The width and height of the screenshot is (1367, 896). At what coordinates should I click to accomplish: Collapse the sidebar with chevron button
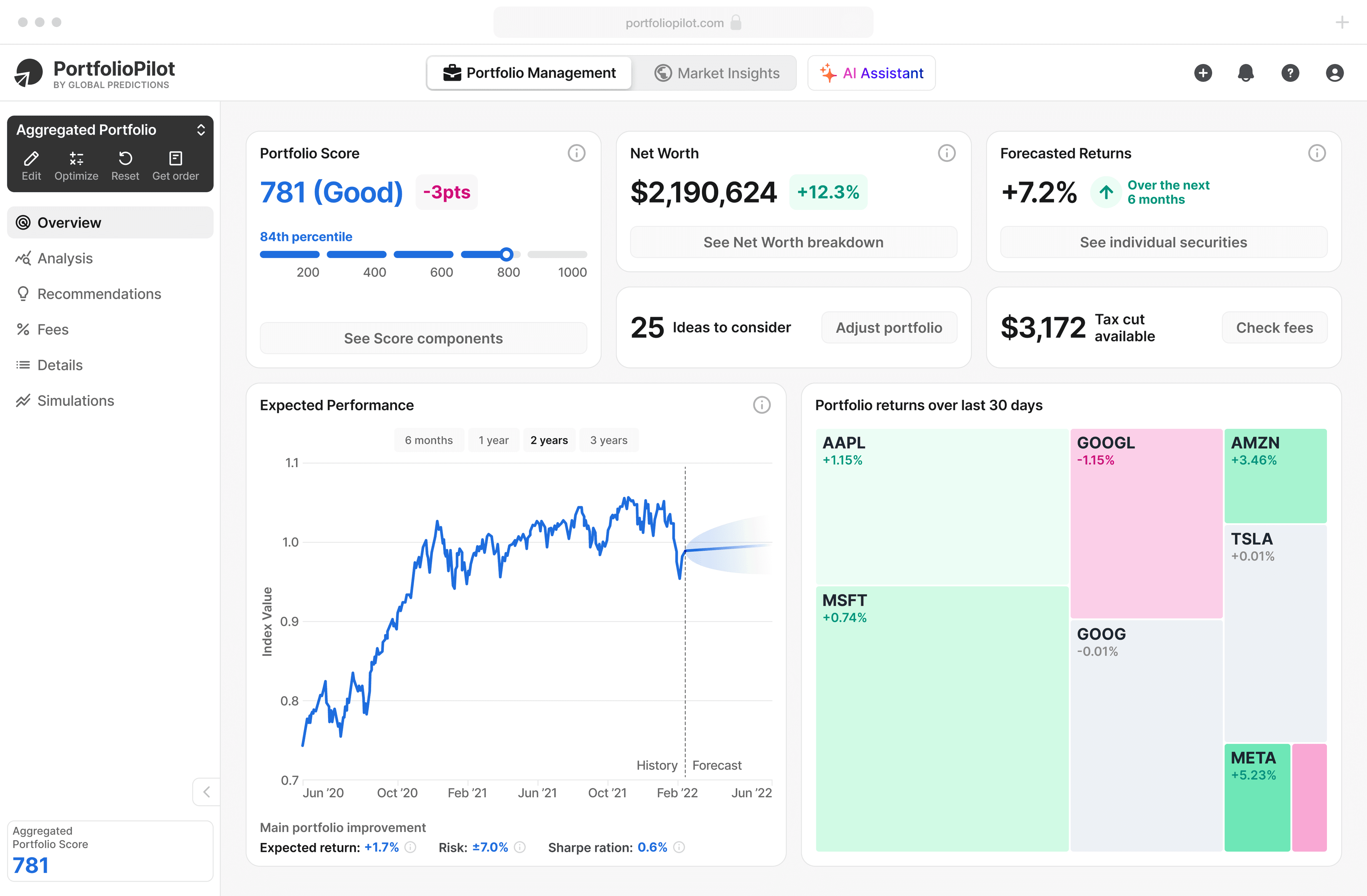[206, 792]
